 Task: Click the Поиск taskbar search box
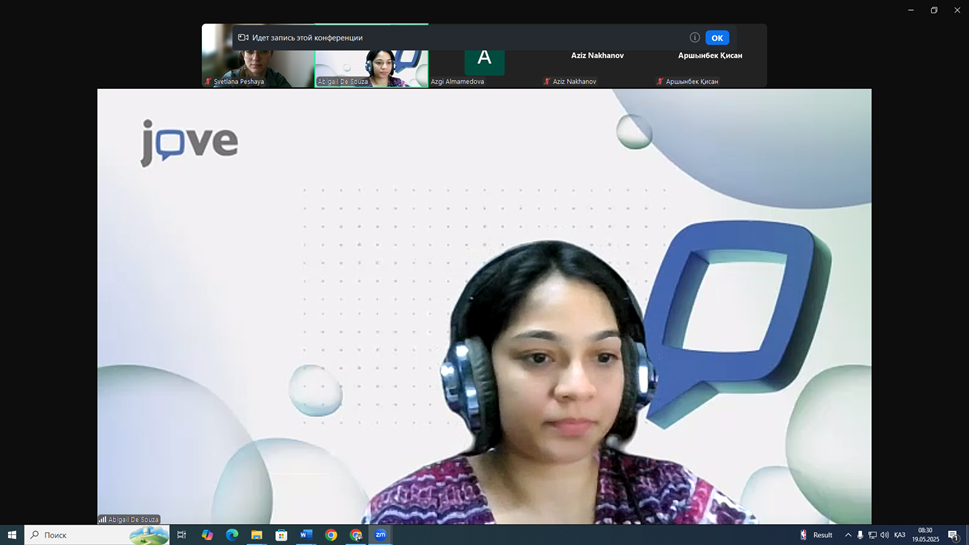point(96,535)
